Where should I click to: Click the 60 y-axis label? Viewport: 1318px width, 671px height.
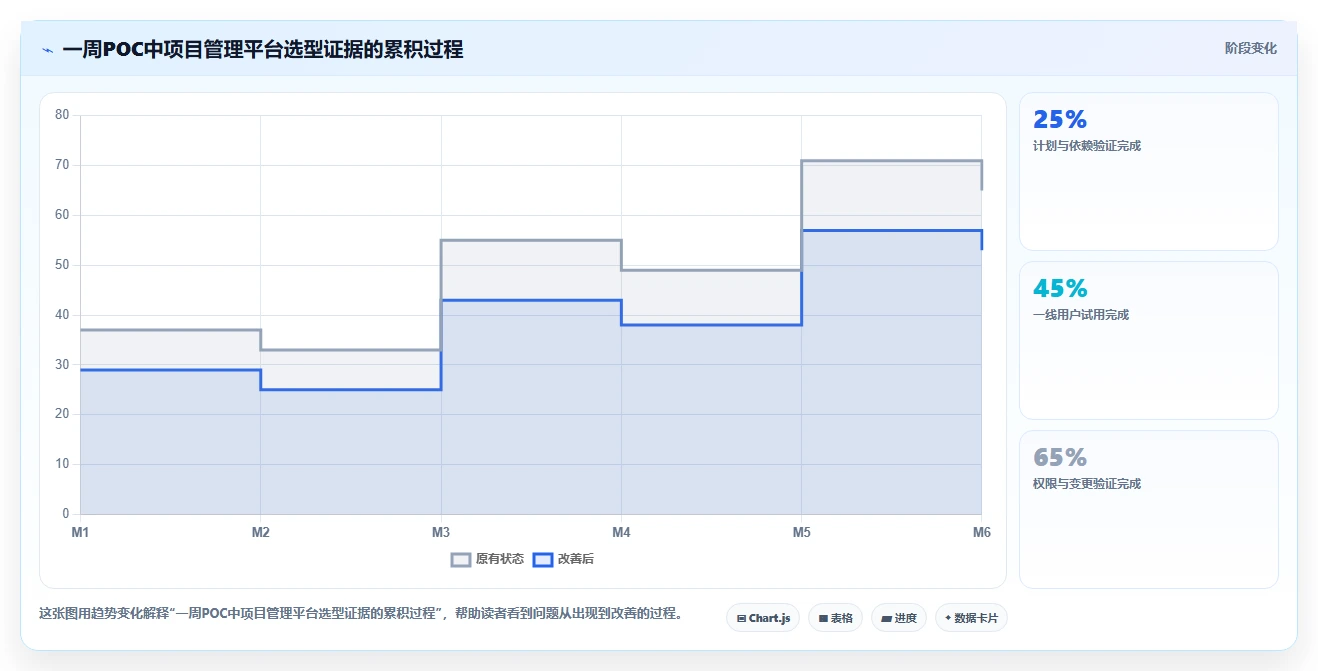62,215
